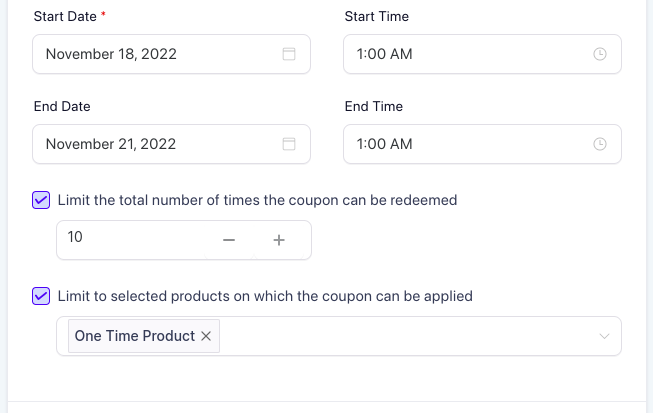This screenshot has width=653, height=413.
Task: Uncheck limit total redemptions checkbox
Action: (41, 200)
